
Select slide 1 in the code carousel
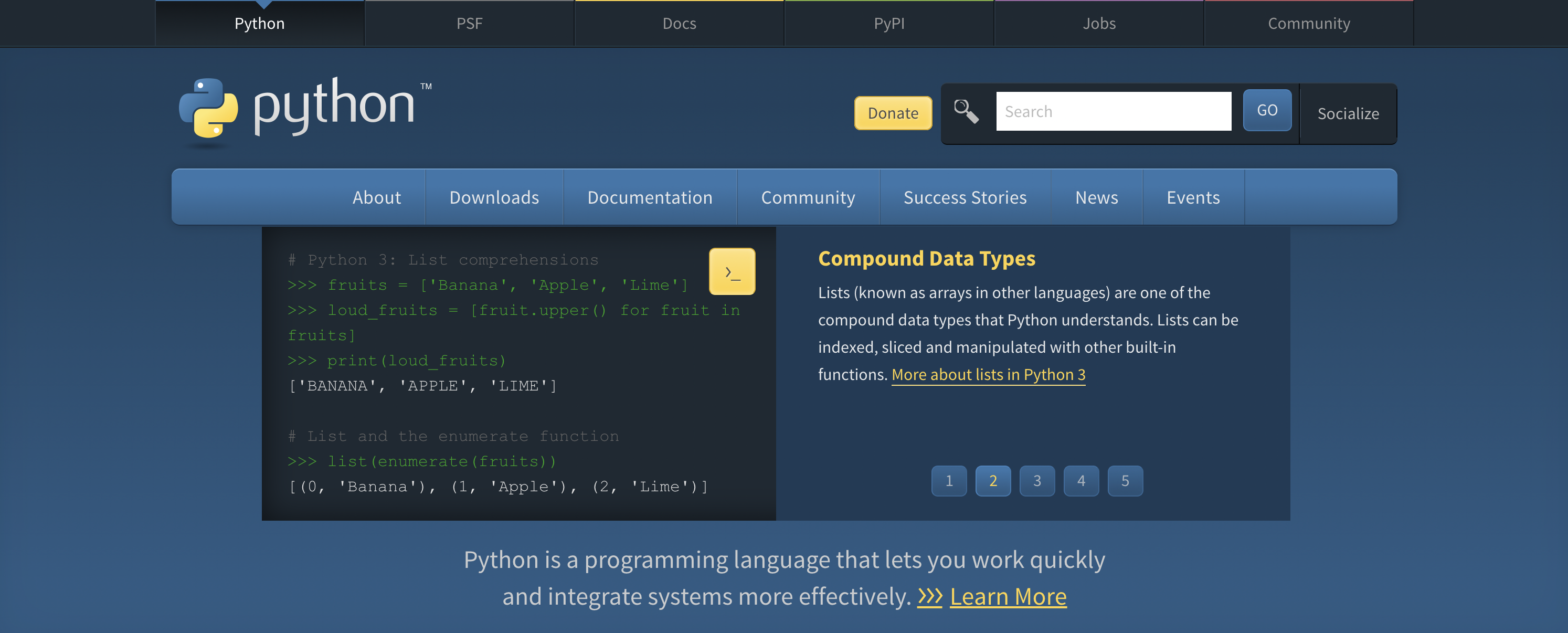[948, 481]
